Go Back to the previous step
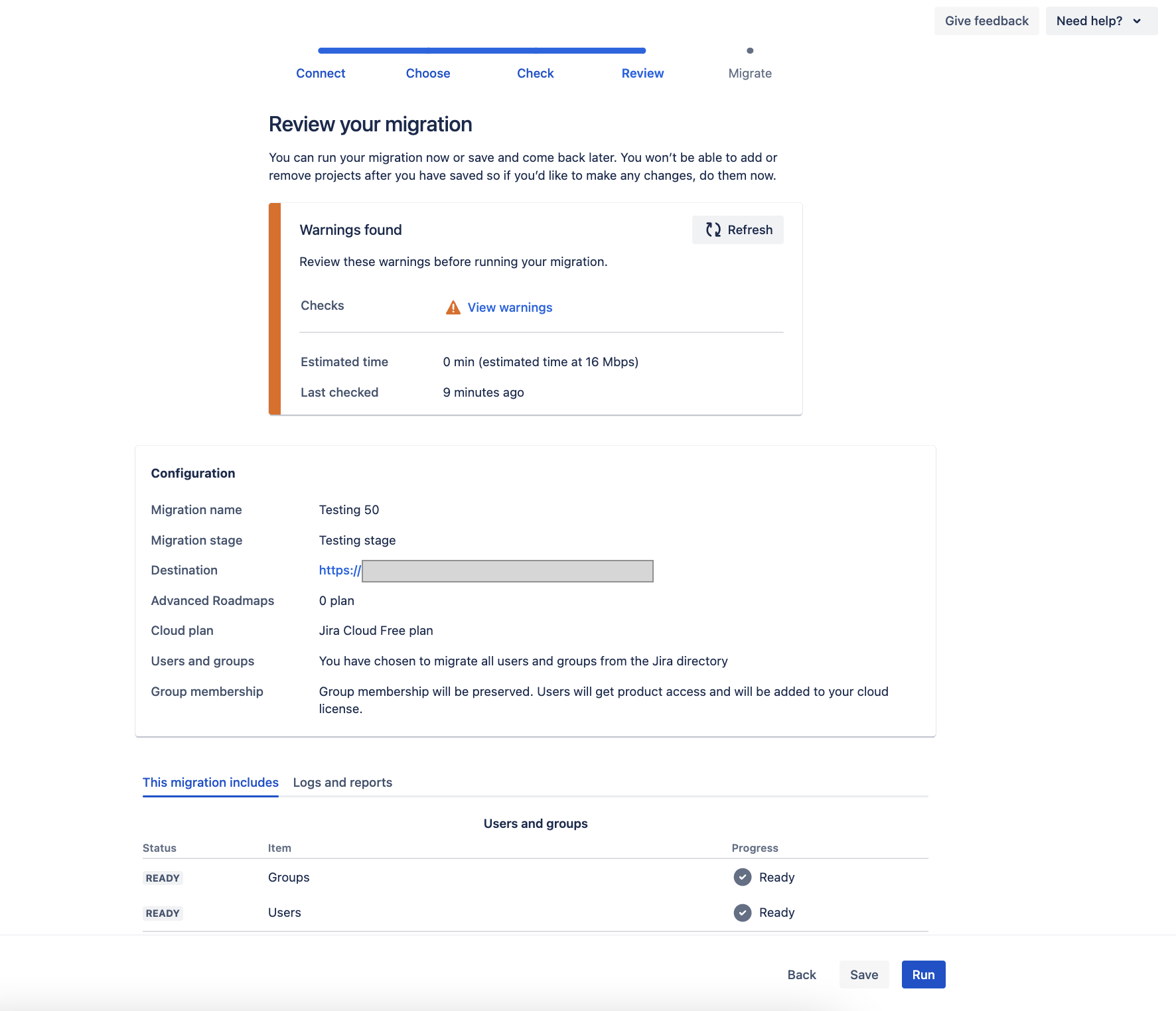The height and width of the screenshot is (1011, 1176). 801,975
